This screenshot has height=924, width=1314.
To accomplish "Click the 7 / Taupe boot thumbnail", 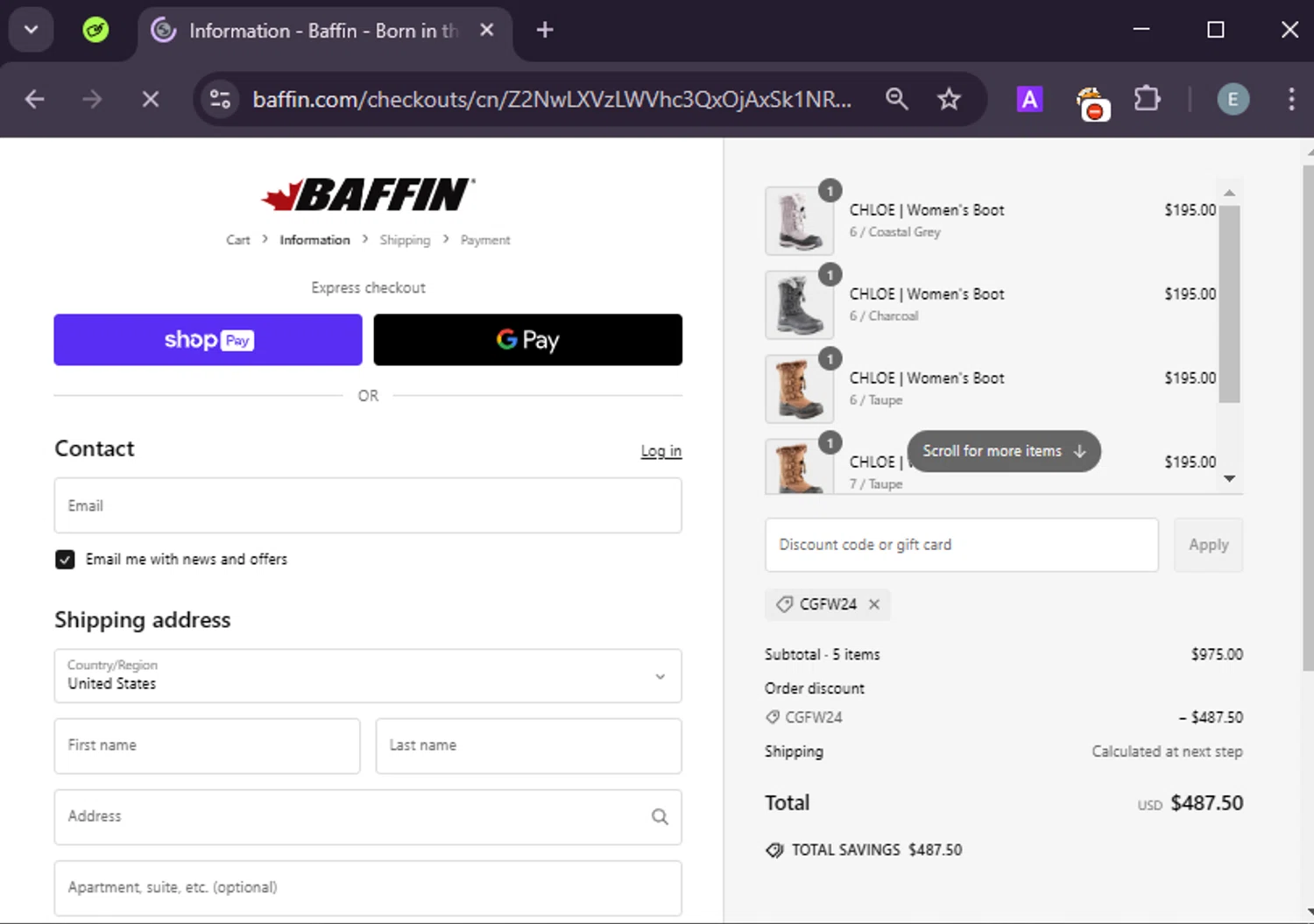I will (x=799, y=466).
